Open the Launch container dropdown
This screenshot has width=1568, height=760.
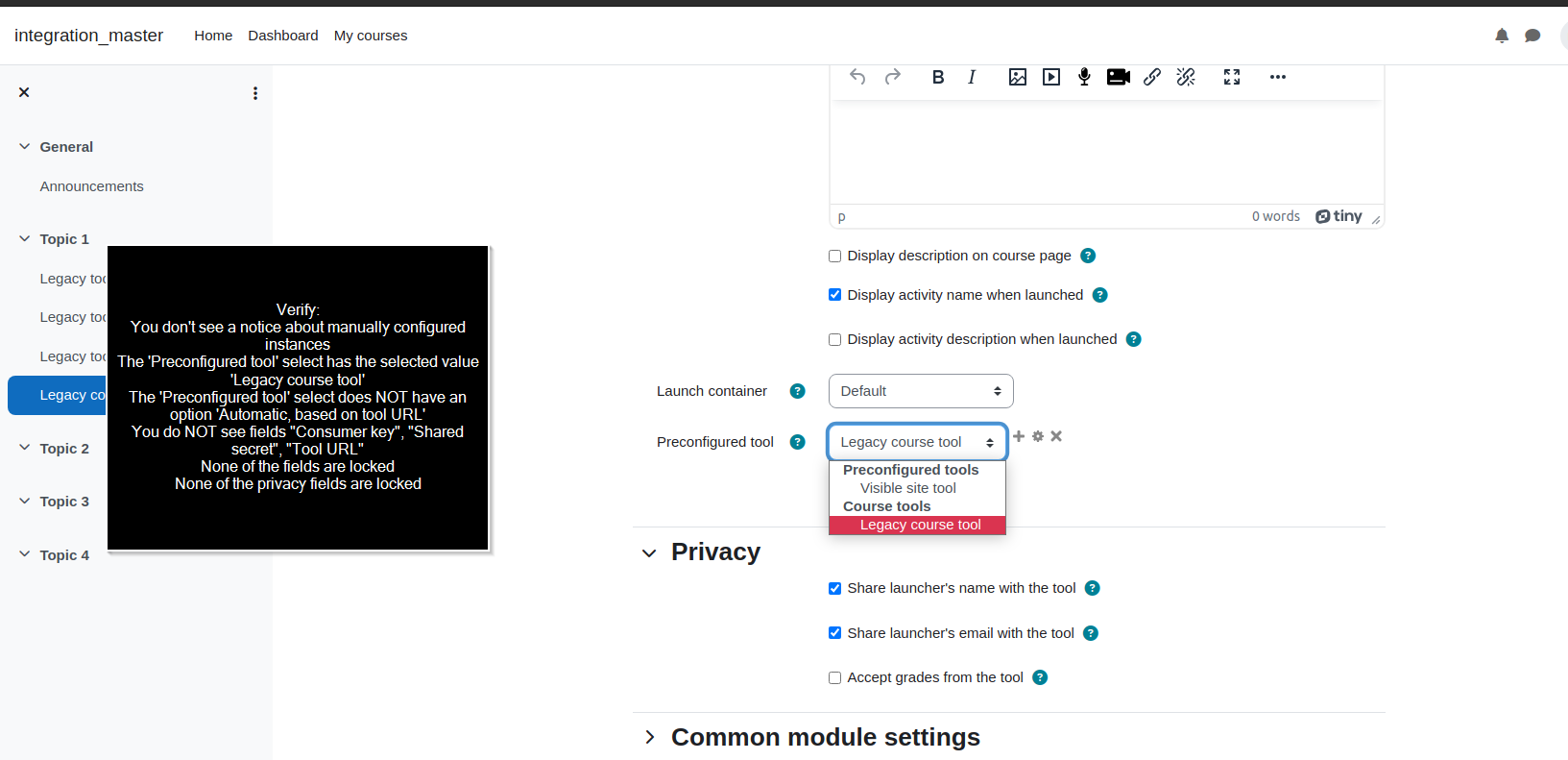pos(921,391)
